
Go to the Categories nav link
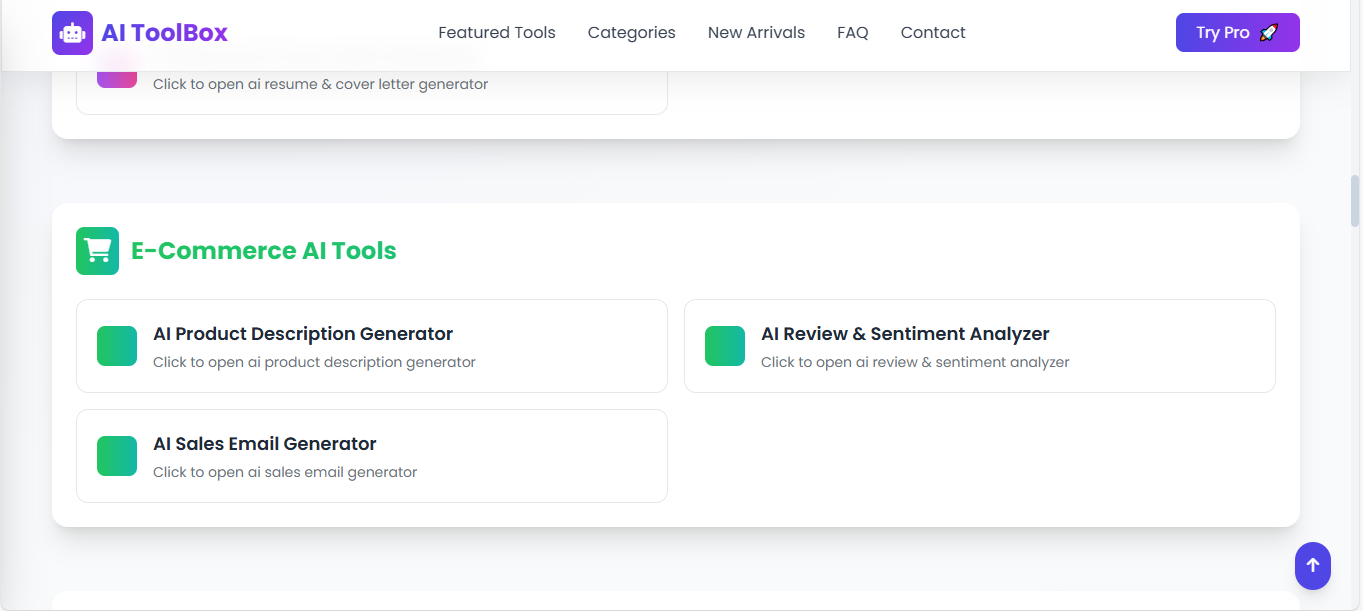coord(632,33)
